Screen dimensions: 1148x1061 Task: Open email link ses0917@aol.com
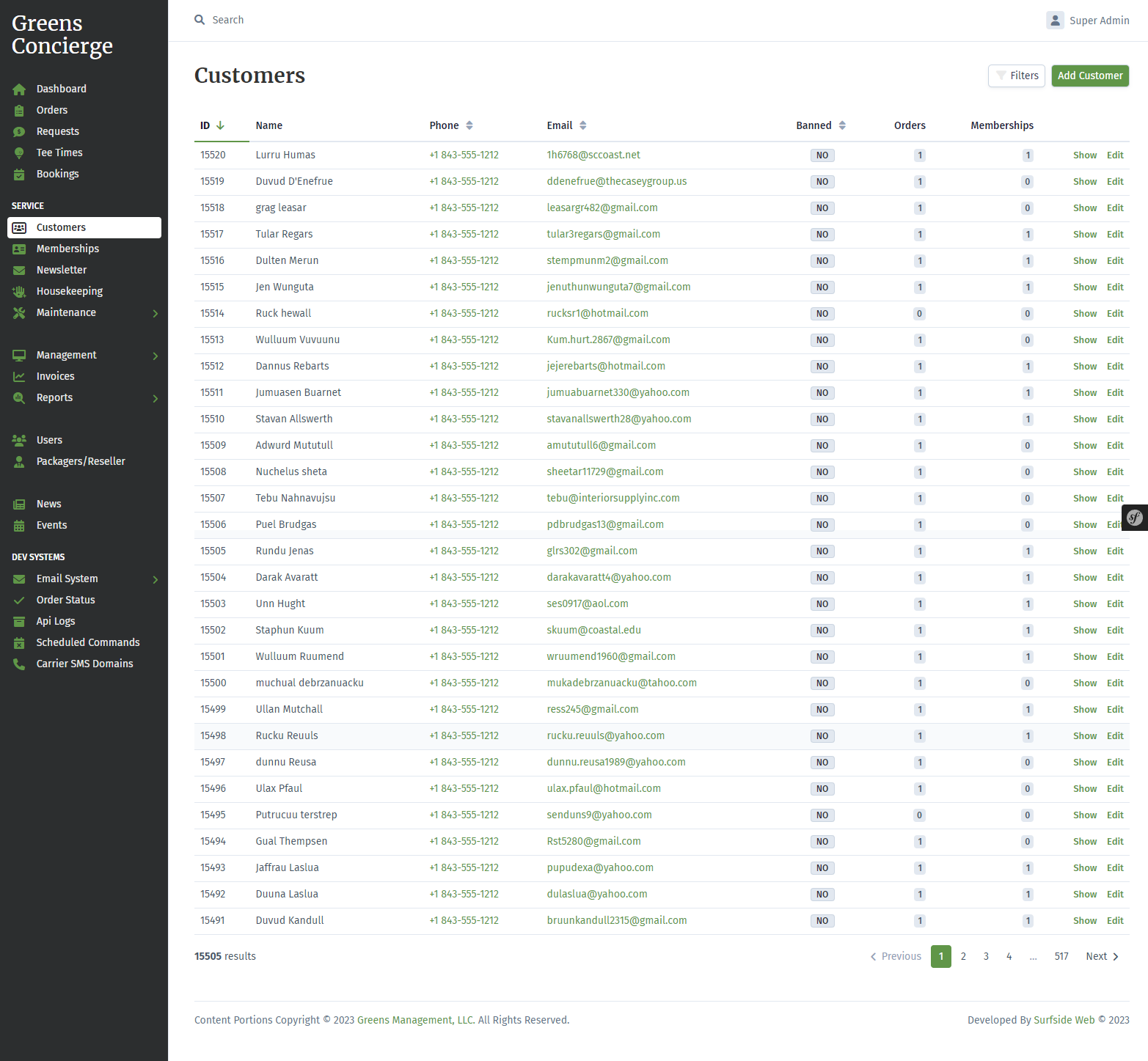pyautogui.click(x=588, y=603)
